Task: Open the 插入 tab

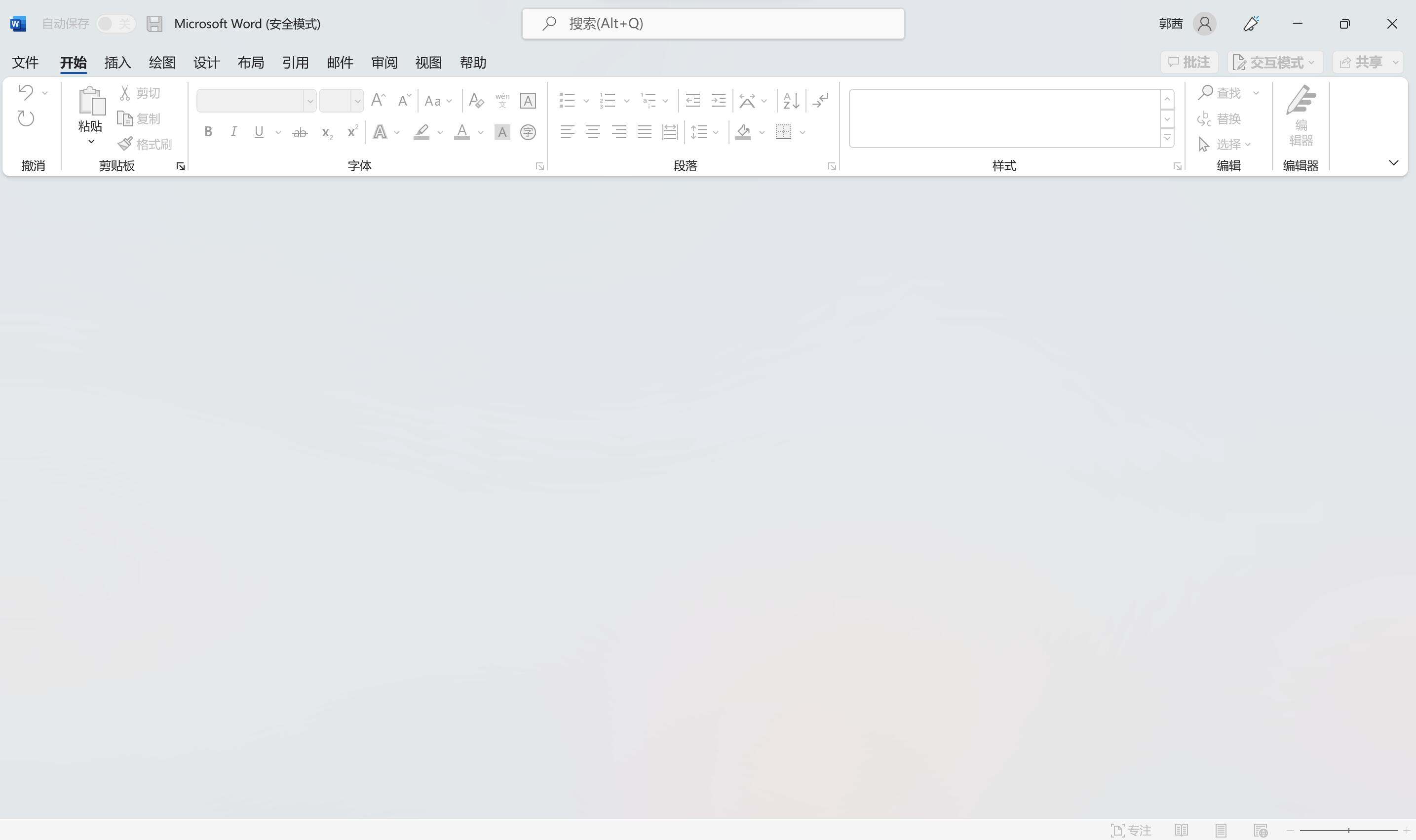Action: click(x=117, y=63)
